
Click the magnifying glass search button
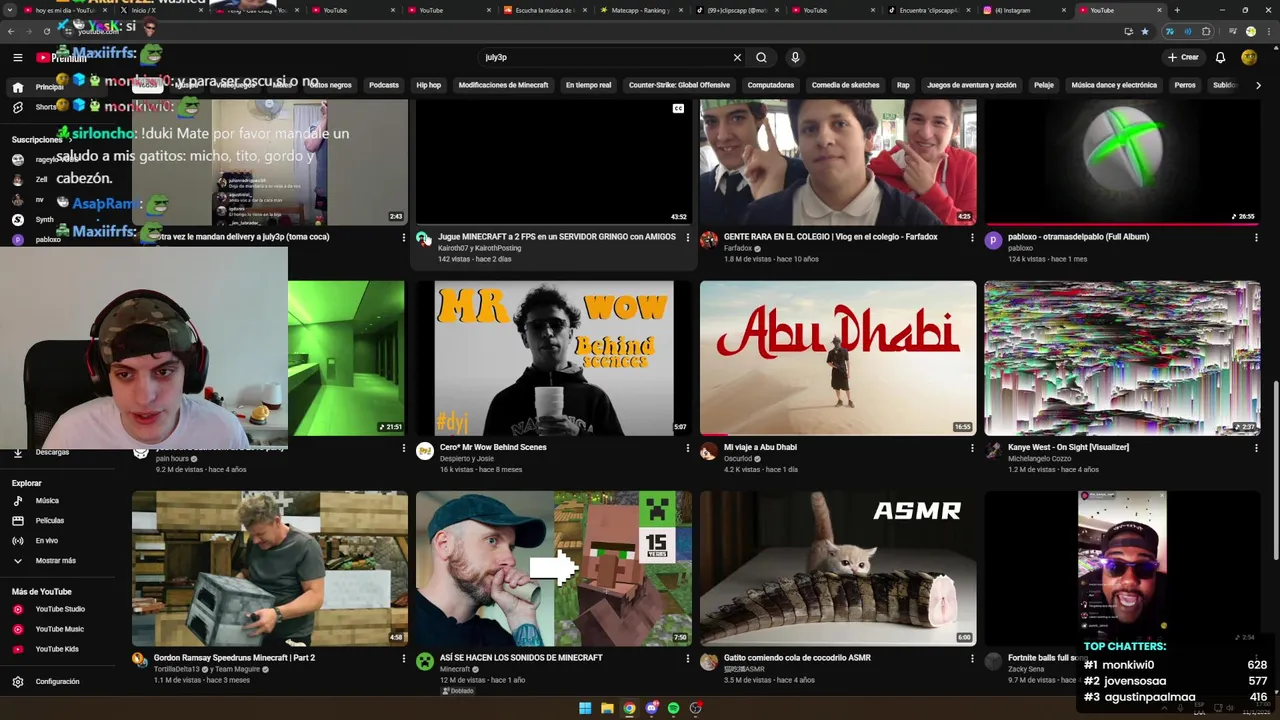(761, 57)
